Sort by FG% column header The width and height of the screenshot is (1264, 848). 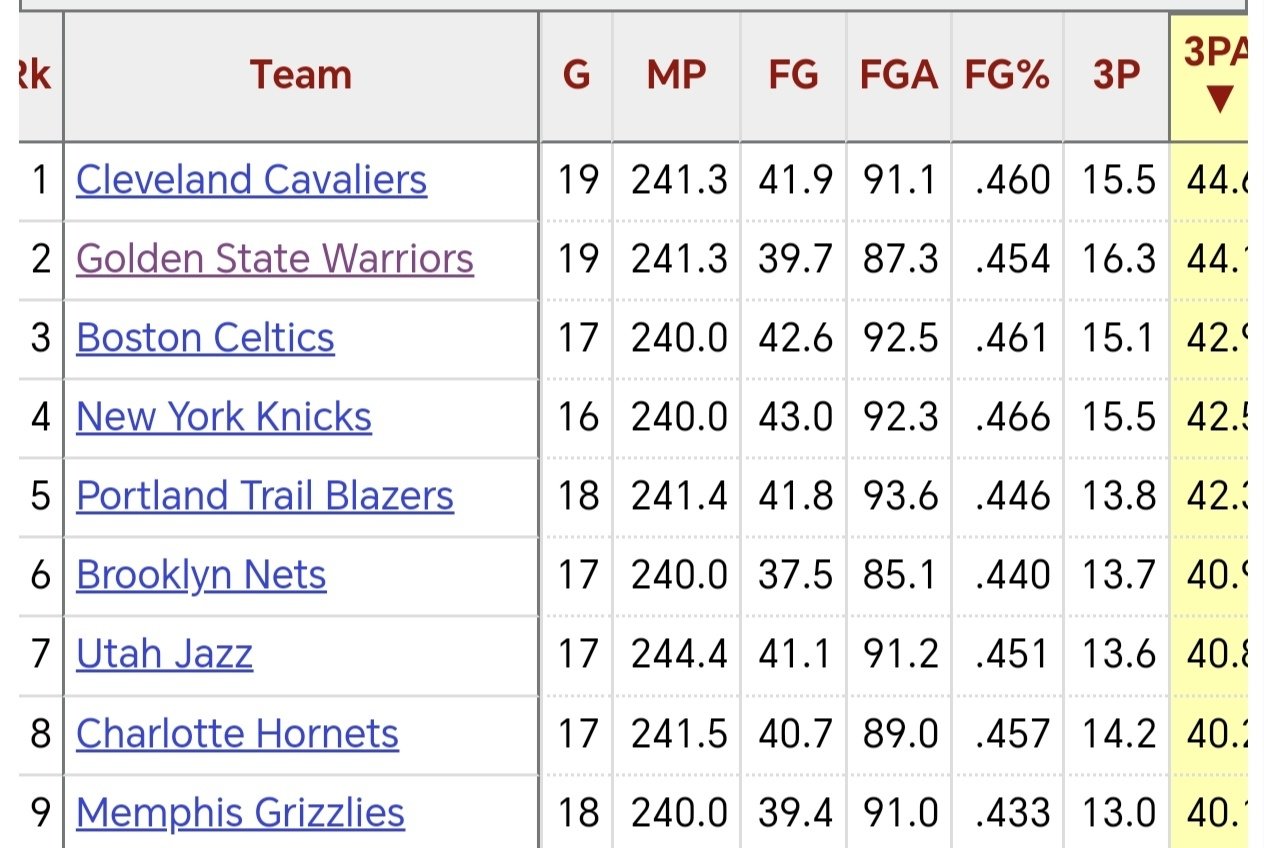(x=1006, y=75)
